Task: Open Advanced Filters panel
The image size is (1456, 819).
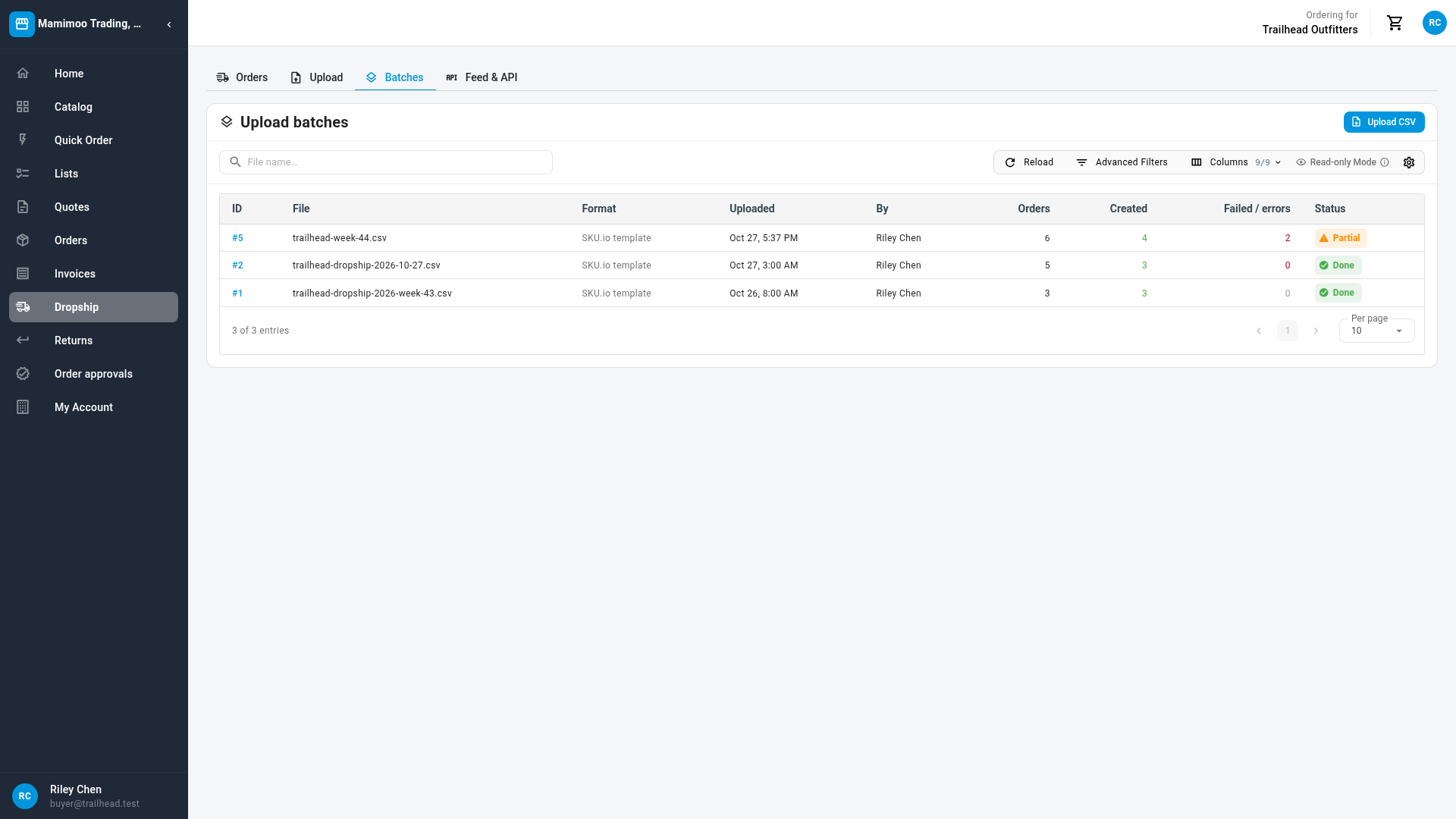Action: (x=1122, y=162)
